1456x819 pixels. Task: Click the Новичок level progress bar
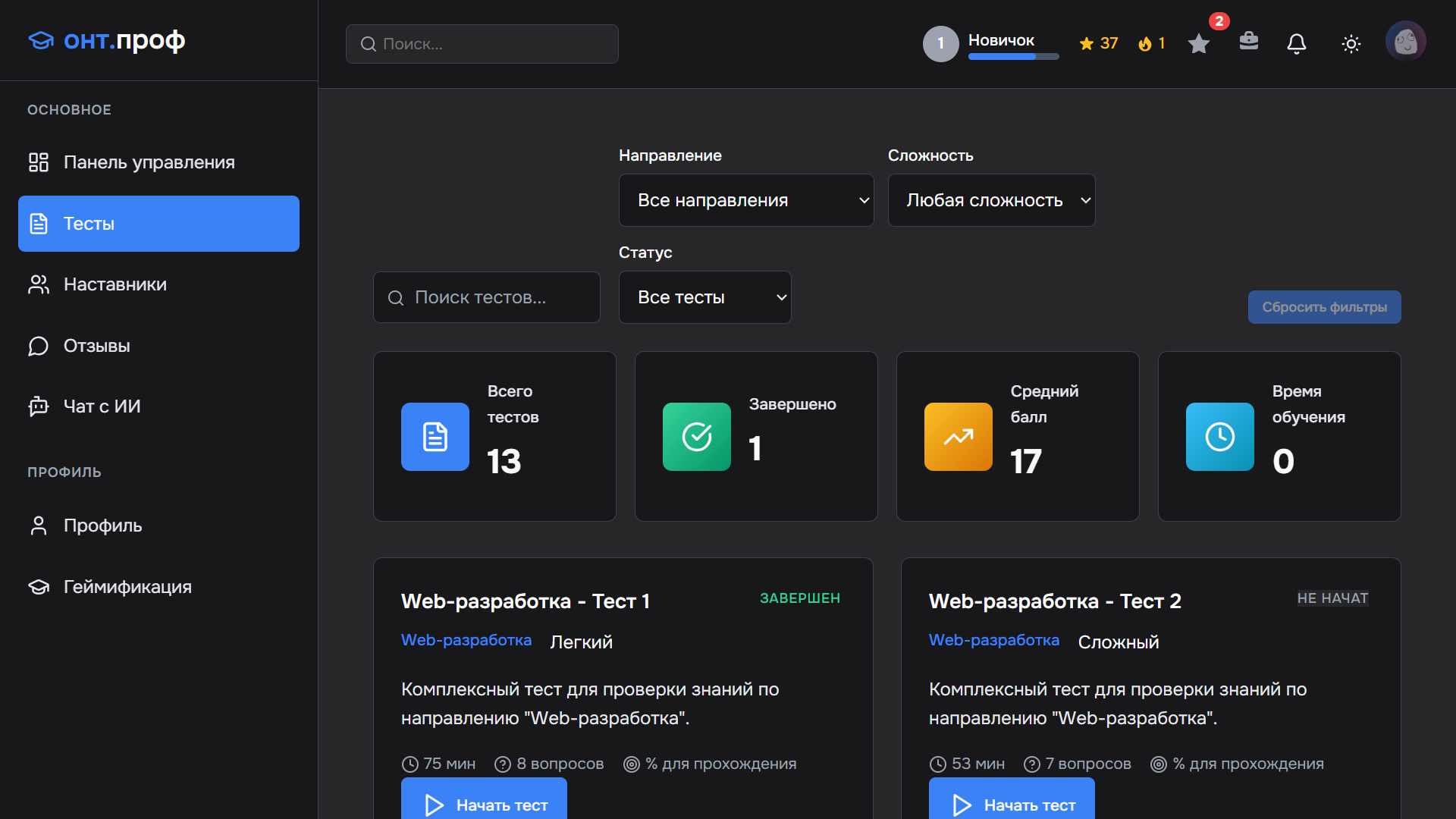(1013, 56)
